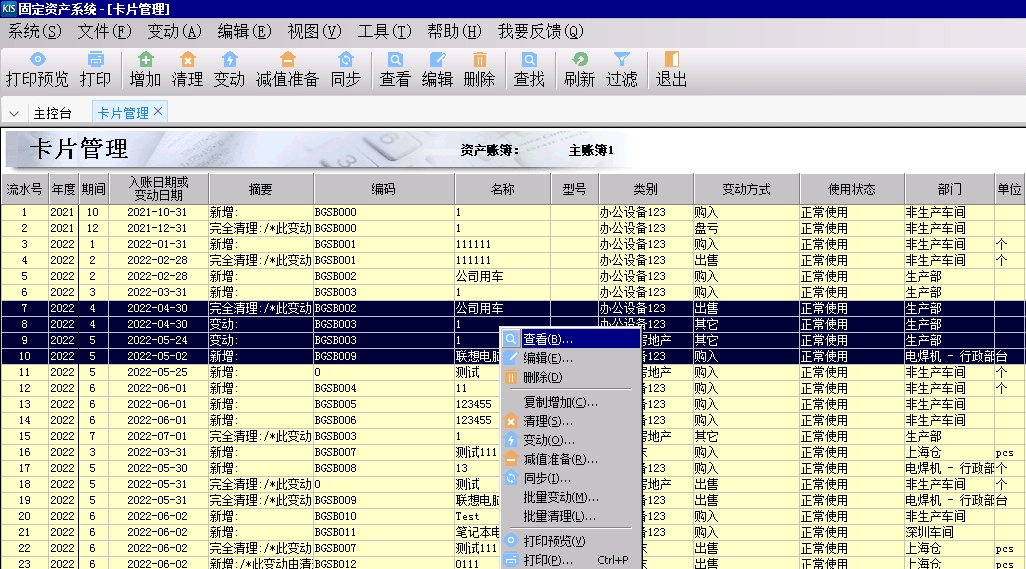Close the 卡片管理 tab
The width and height of the screenshot is (1026, 569).
tap(158, 112)
